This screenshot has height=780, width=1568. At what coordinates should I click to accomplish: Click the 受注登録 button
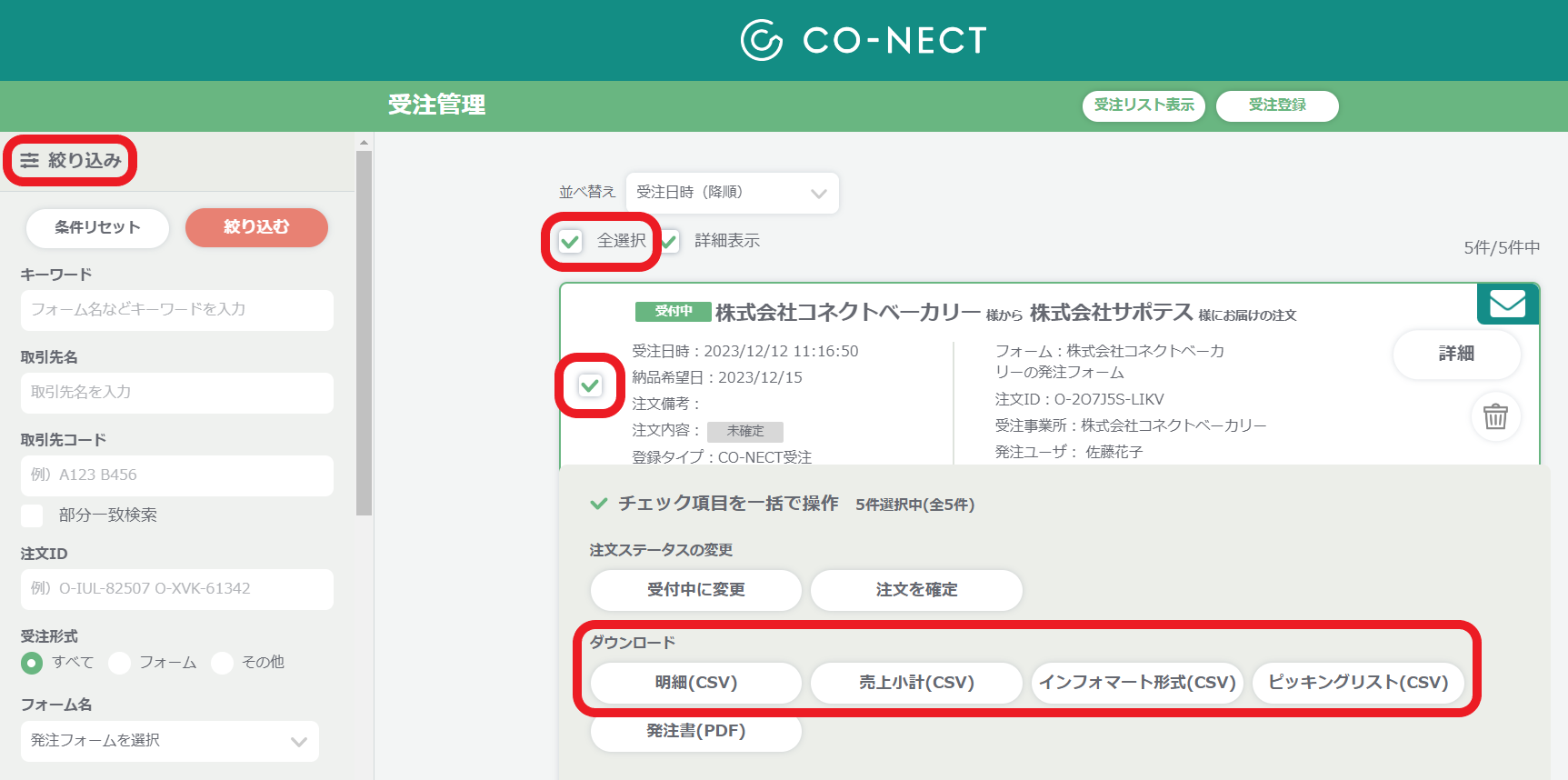click(1277, 105)
